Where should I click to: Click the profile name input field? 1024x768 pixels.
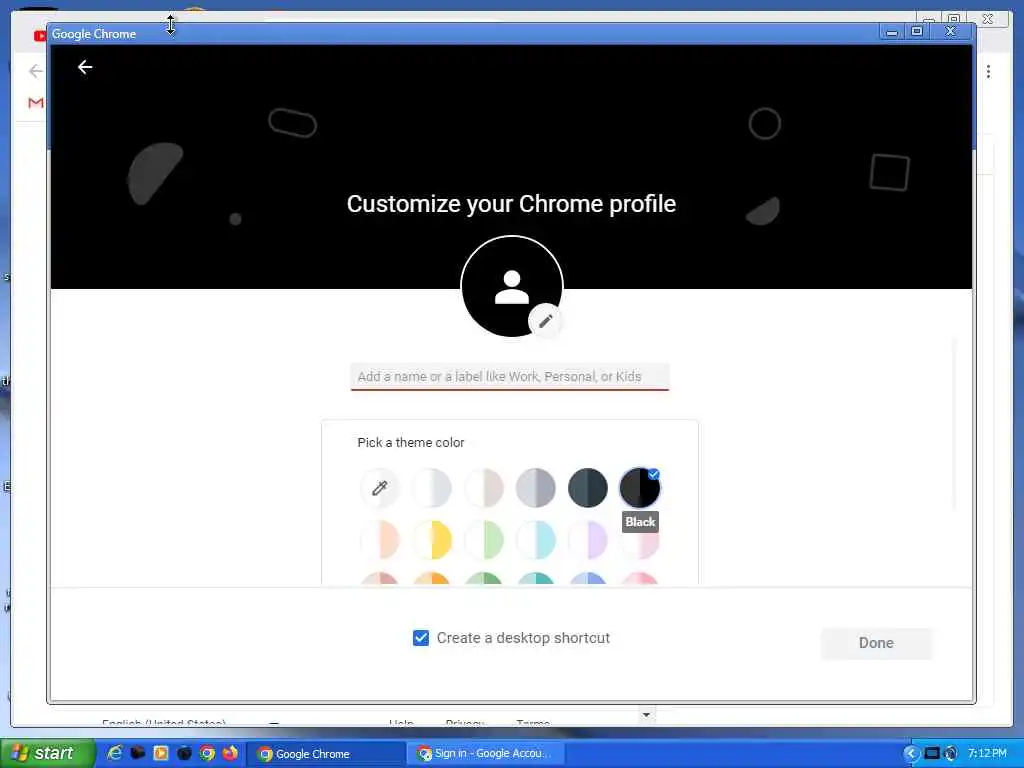[509, 377]
